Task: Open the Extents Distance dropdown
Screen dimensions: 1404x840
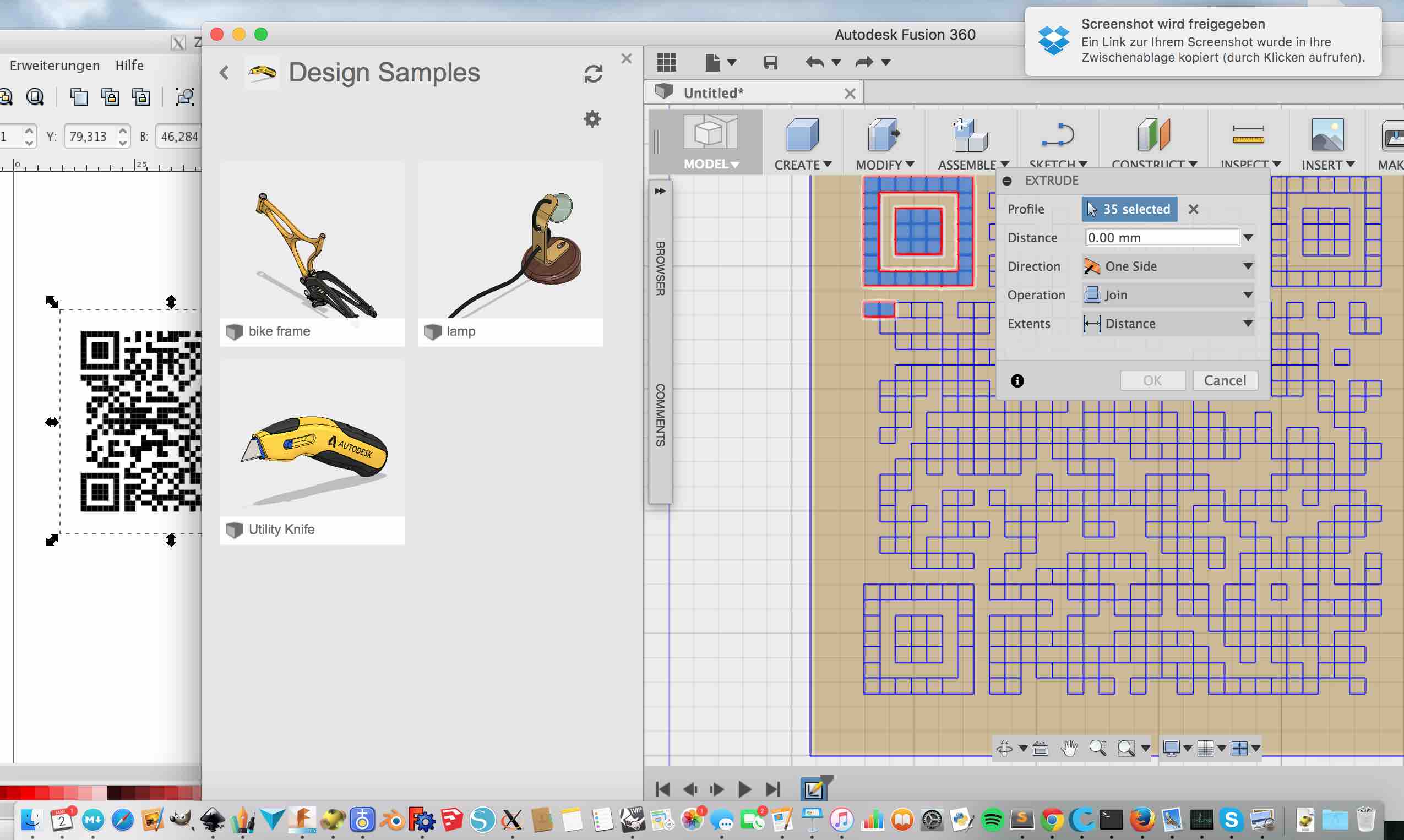Action: pyautogui.click(x=1168, y=324)
